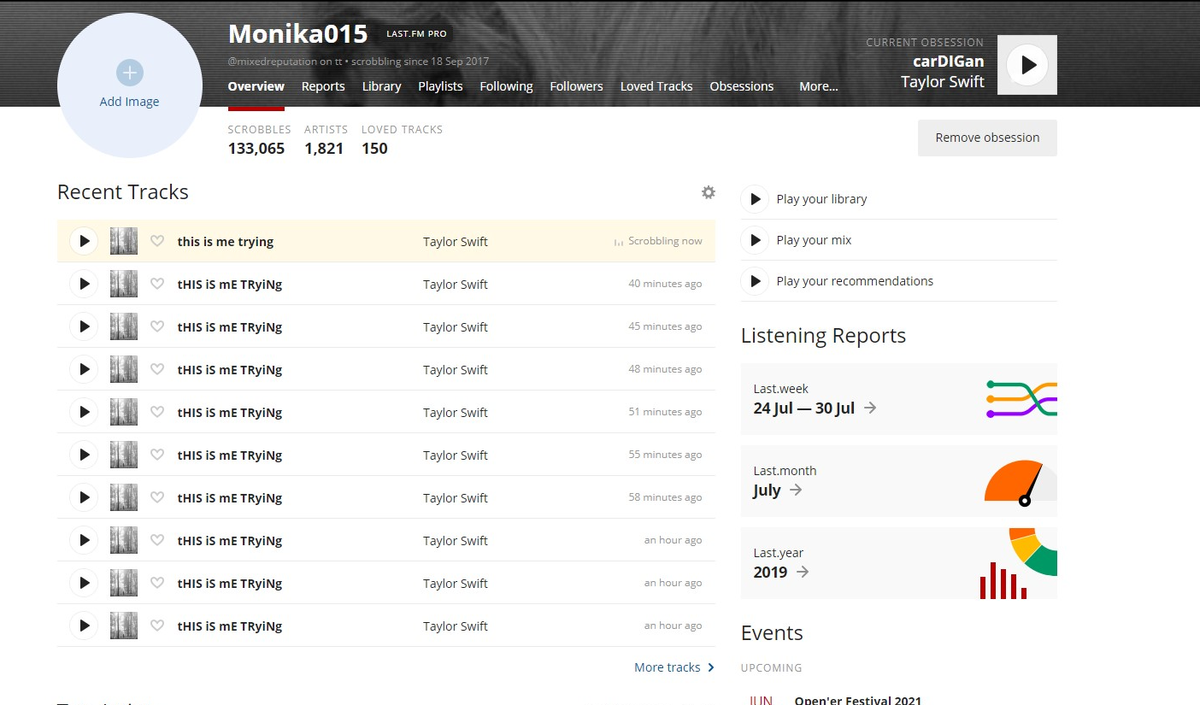Click the play icon for your library

(x=755, y=199)
